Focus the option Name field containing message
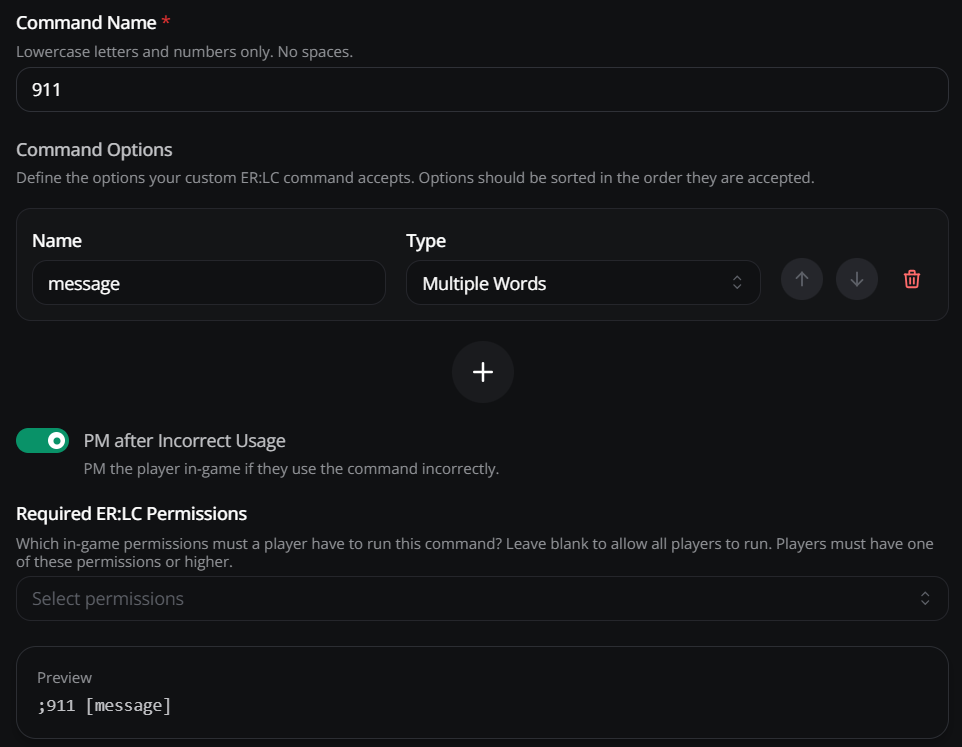 (x=209, y=283)
